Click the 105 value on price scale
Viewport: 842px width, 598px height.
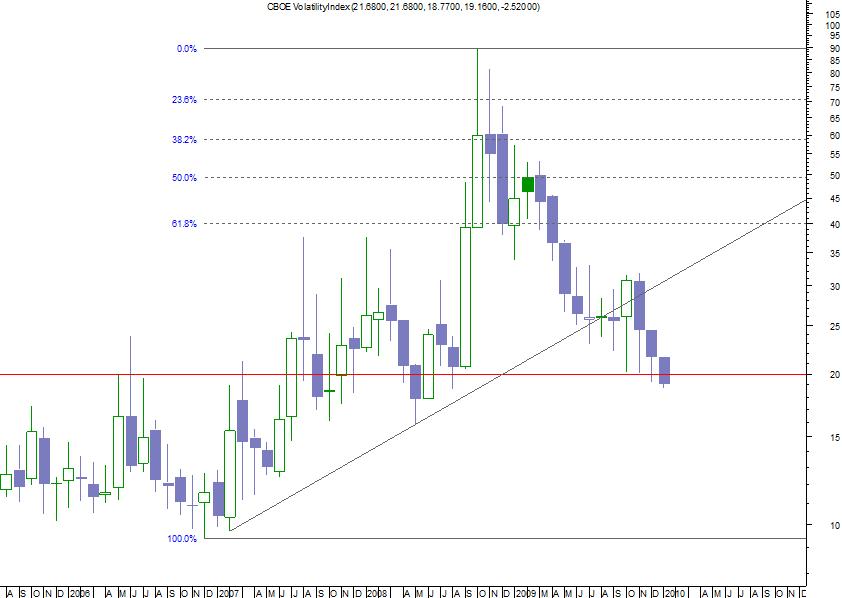pos(832,14)
